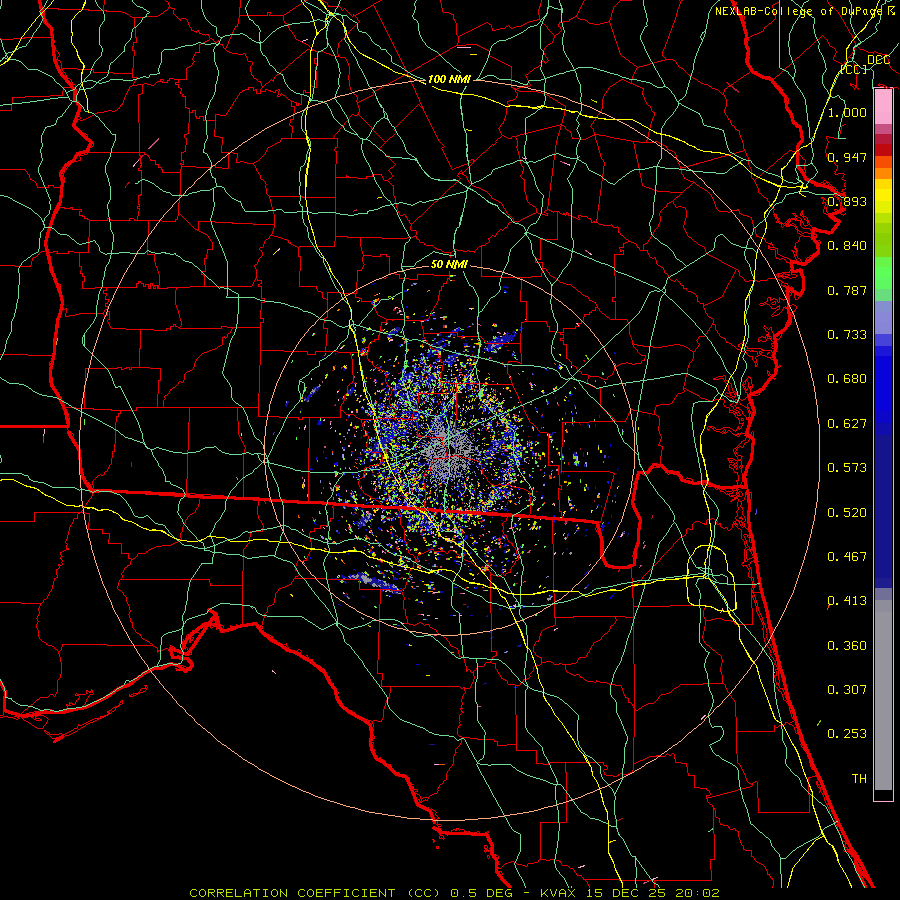
Task: Pick the light pink color bar segment
Action: click(883, 107)
